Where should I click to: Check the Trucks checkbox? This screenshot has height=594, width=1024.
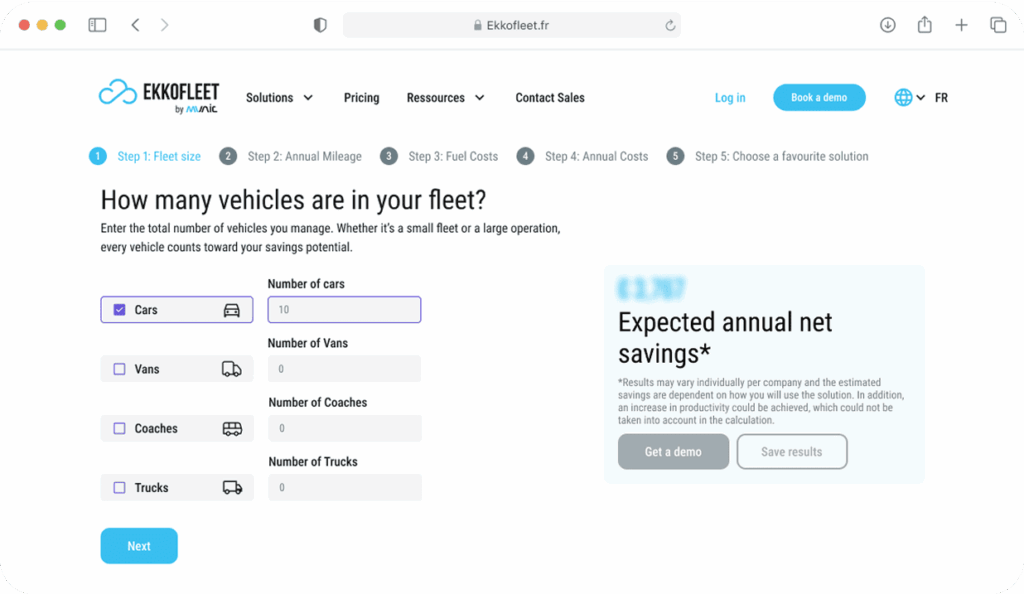pos(120,488)
